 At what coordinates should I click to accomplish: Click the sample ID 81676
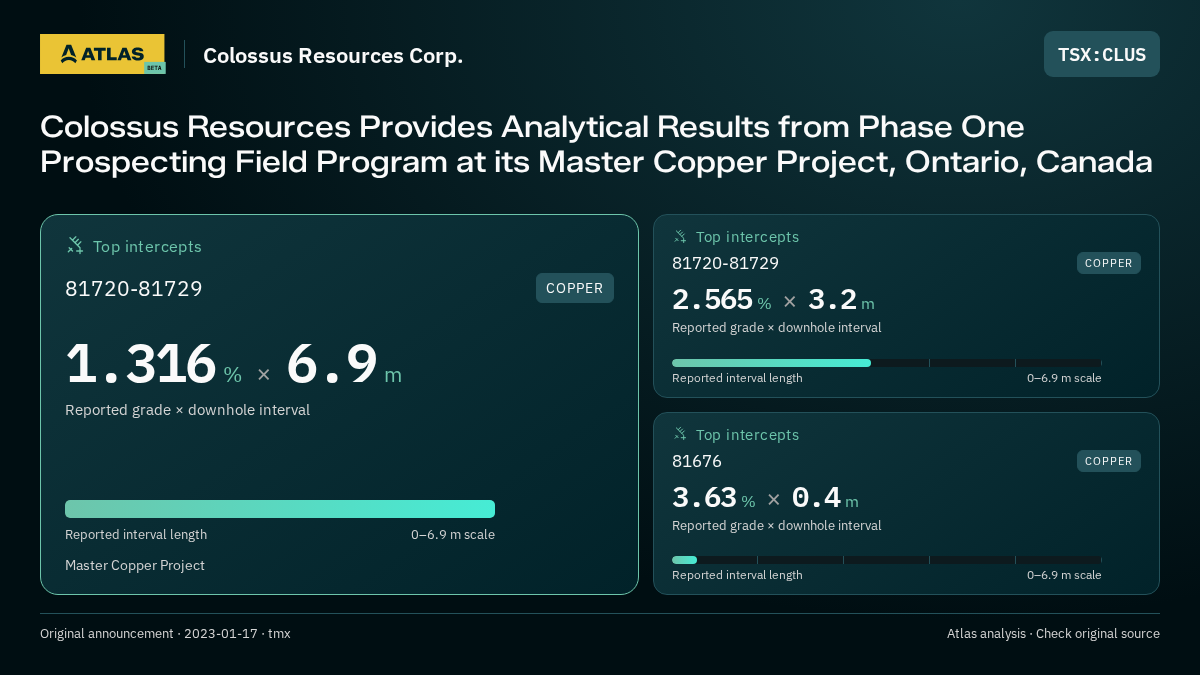point(697,461)
